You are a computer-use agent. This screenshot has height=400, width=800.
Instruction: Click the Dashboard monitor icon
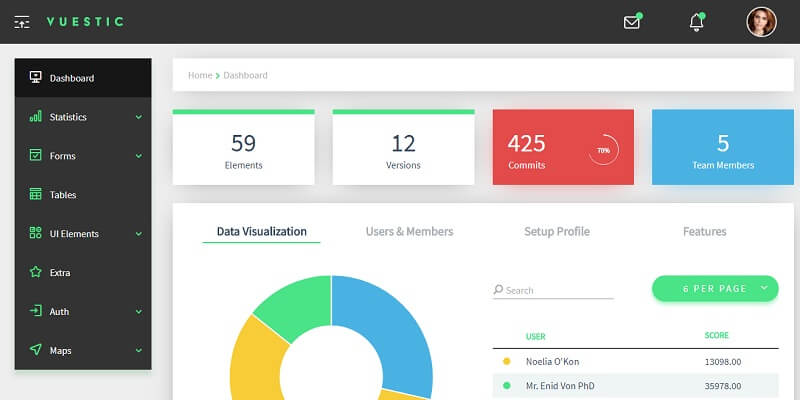tap(35, 78)
